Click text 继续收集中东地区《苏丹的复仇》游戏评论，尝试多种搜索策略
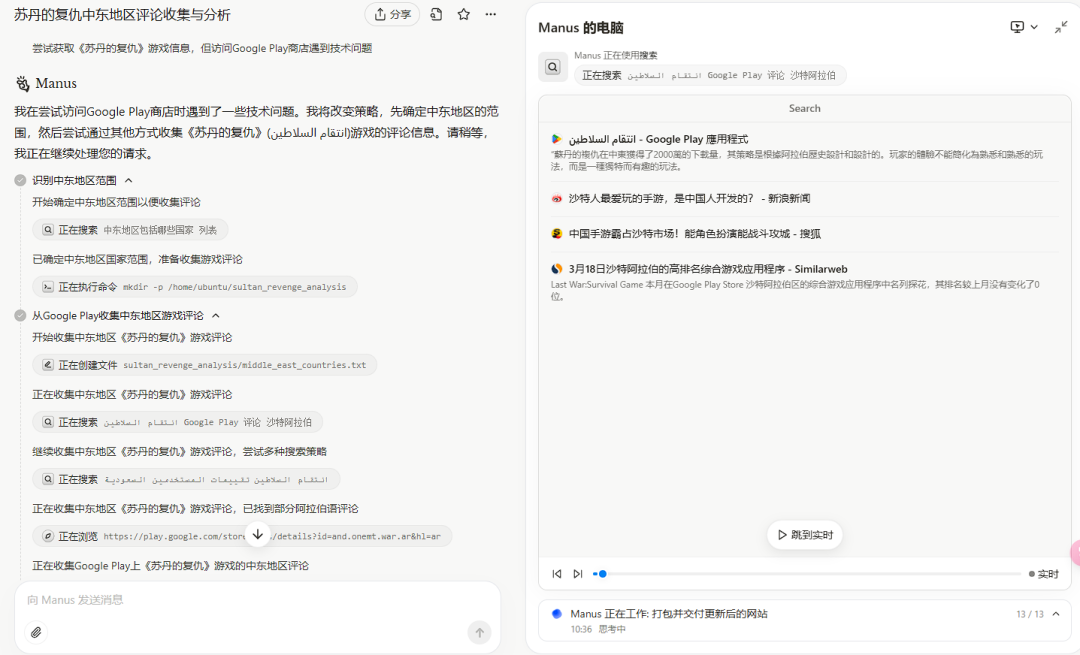Screen dimensions: 1080x655 tap(179, 452)
